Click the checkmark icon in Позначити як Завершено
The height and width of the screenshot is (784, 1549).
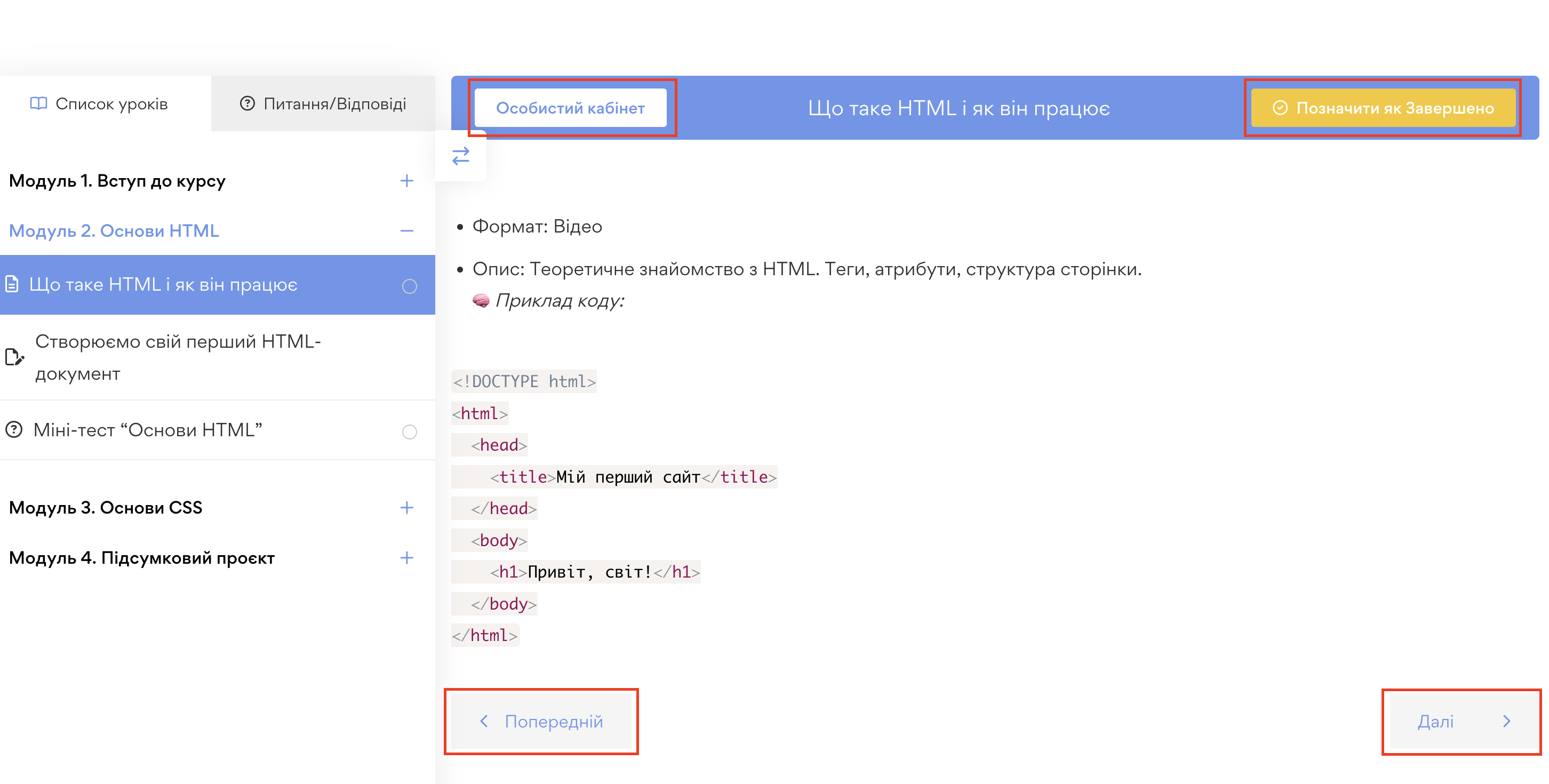(1281, 108)
